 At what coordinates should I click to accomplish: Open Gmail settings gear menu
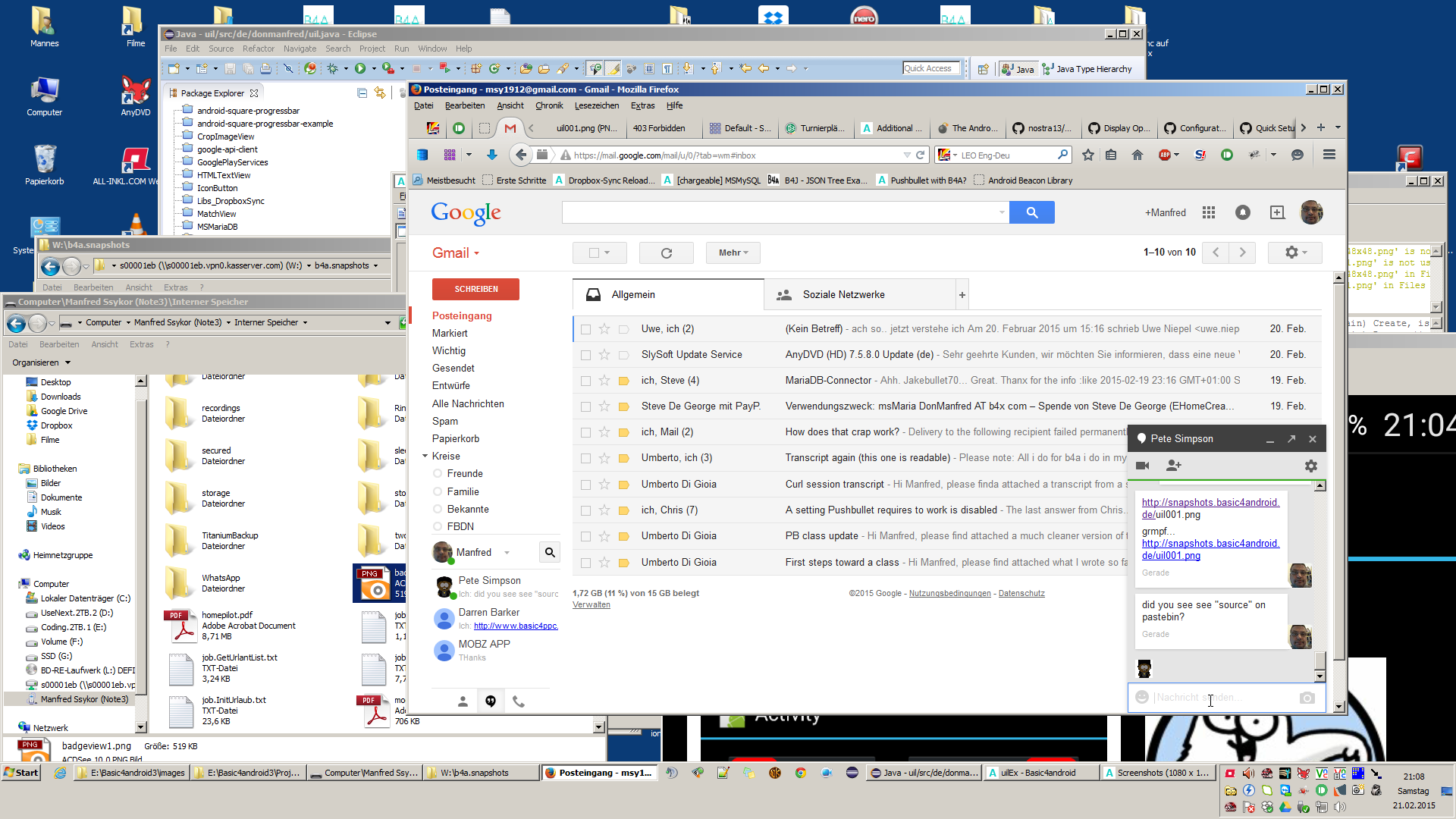[1294, 253]
